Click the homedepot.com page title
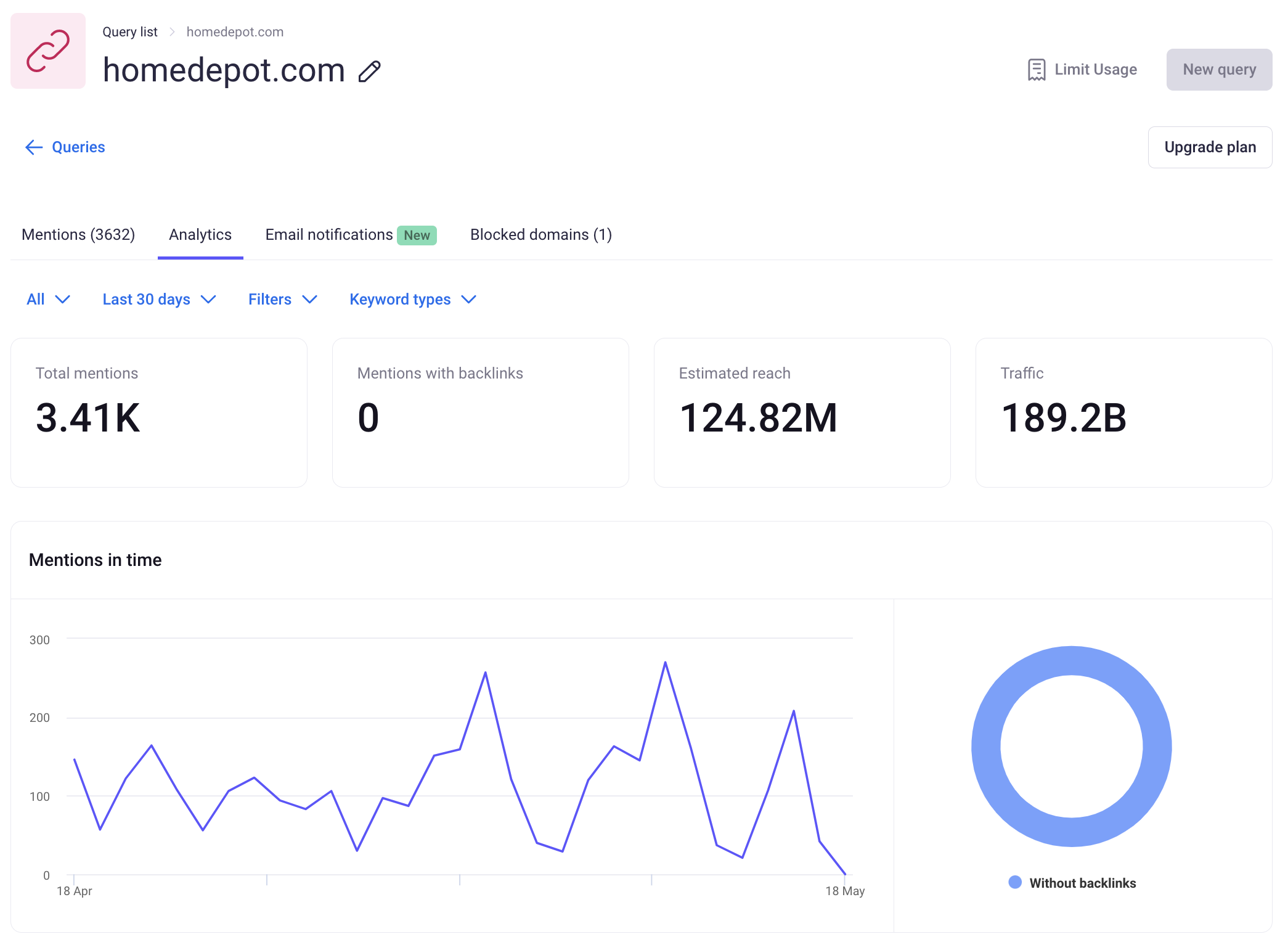The image size is (1288, 942). pos(224,70)
